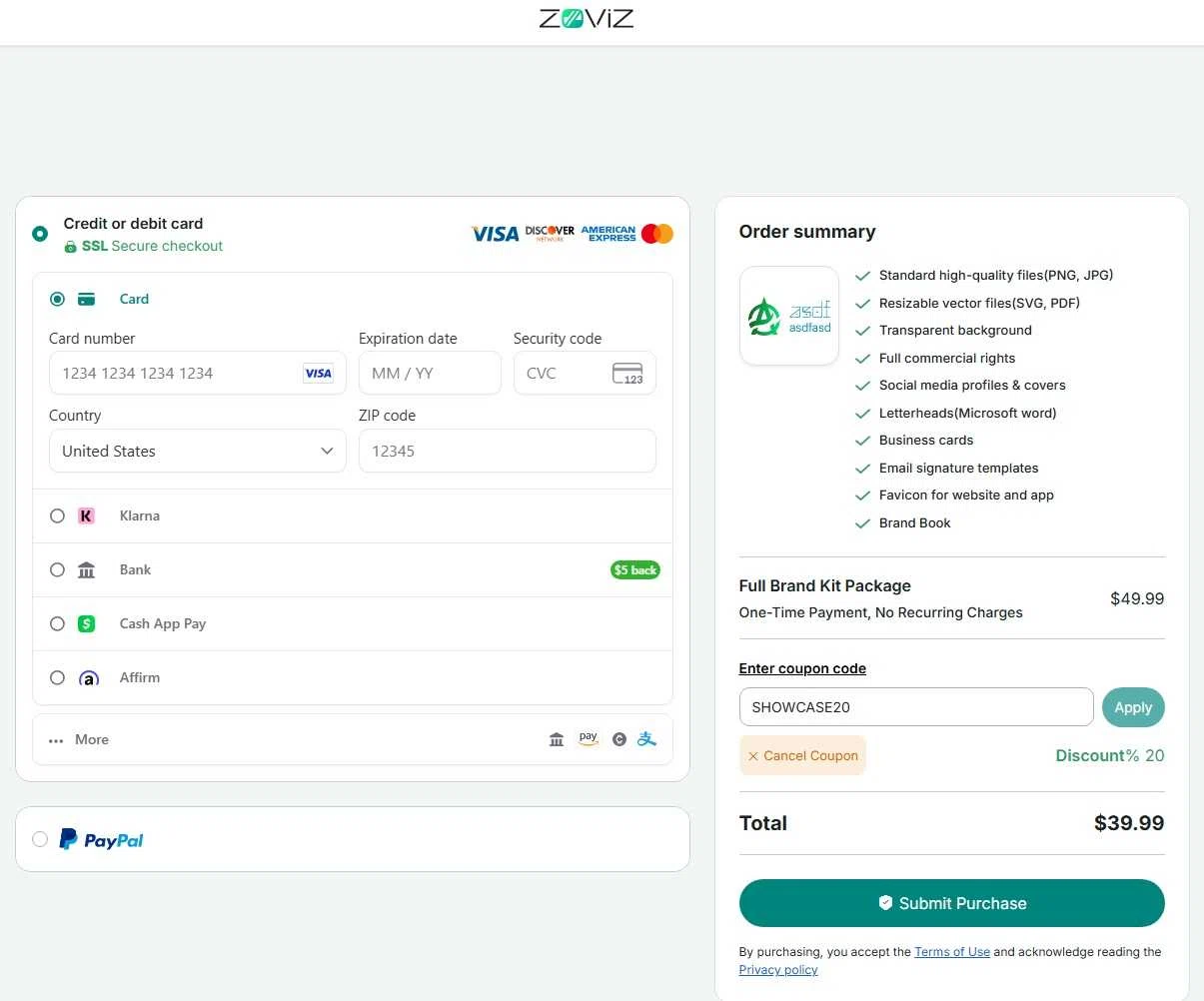Click the Klarna label text

click(x=140, y=516)
